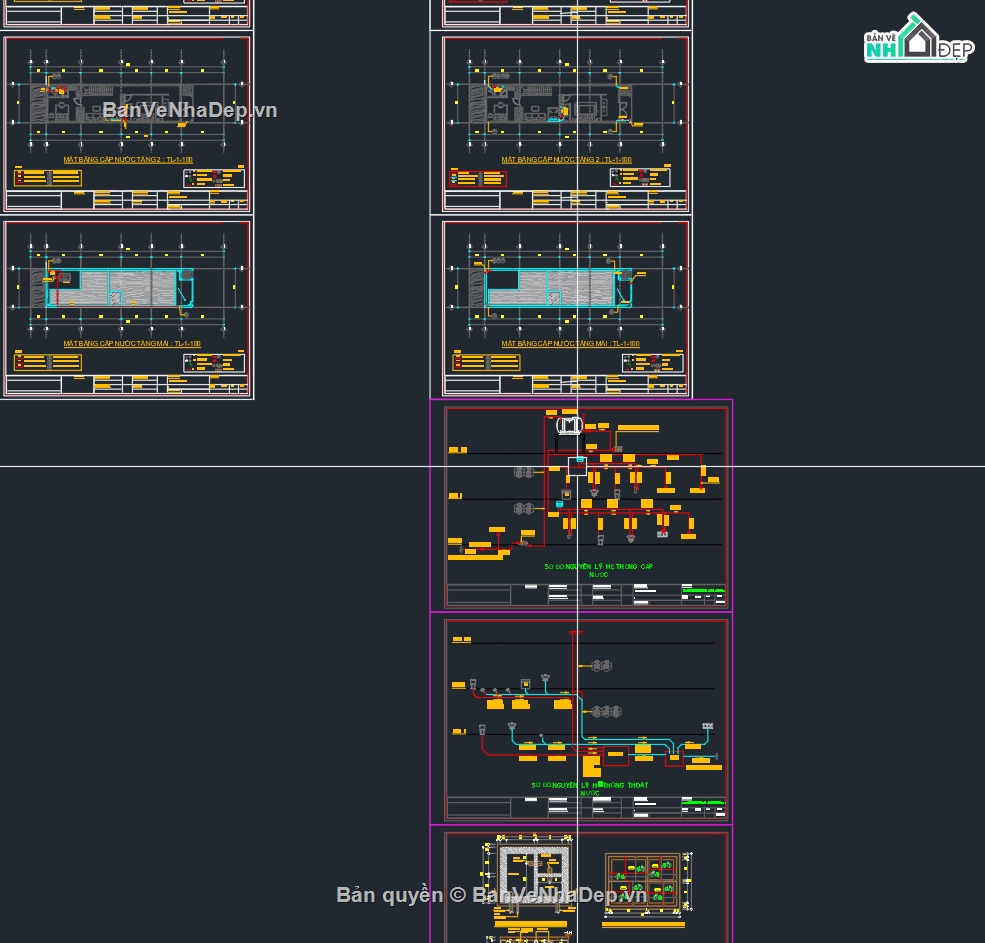
Task: Click the Bản quyền © BanVeNhaDep.vn copyright text
Action: point(491,895)
